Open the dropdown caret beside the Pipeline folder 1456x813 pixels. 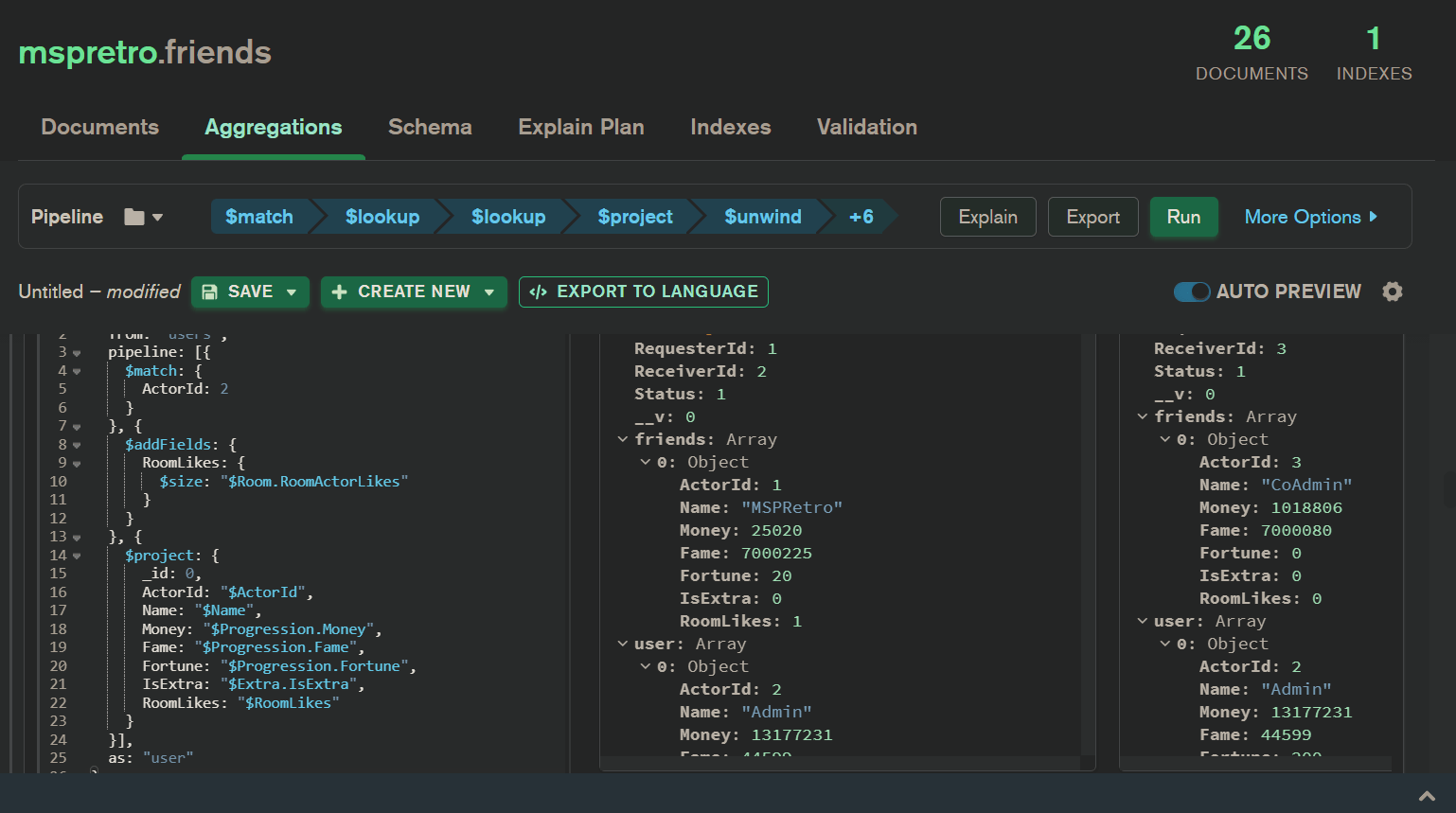157,217
